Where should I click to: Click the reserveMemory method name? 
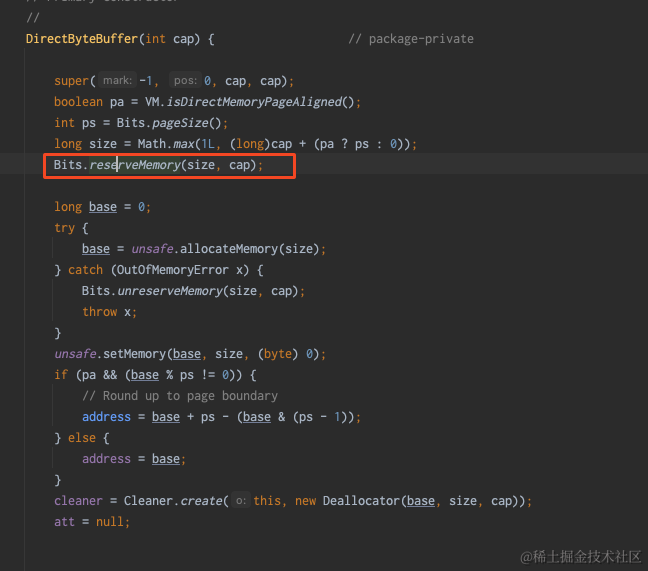click(x=135, y=165)
